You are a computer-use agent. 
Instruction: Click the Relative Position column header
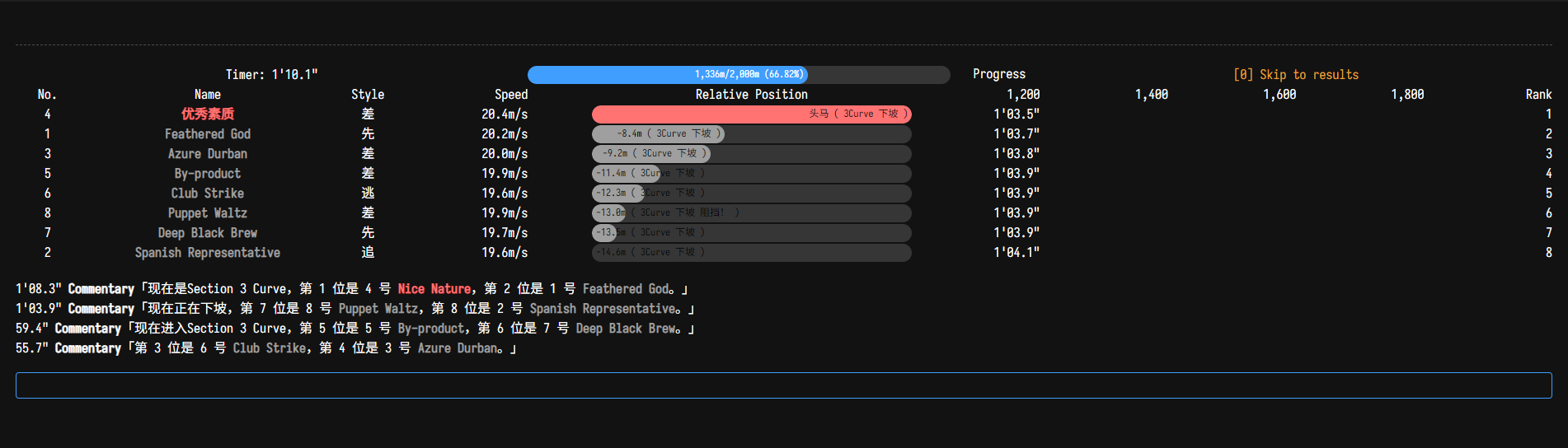[752, 95]
